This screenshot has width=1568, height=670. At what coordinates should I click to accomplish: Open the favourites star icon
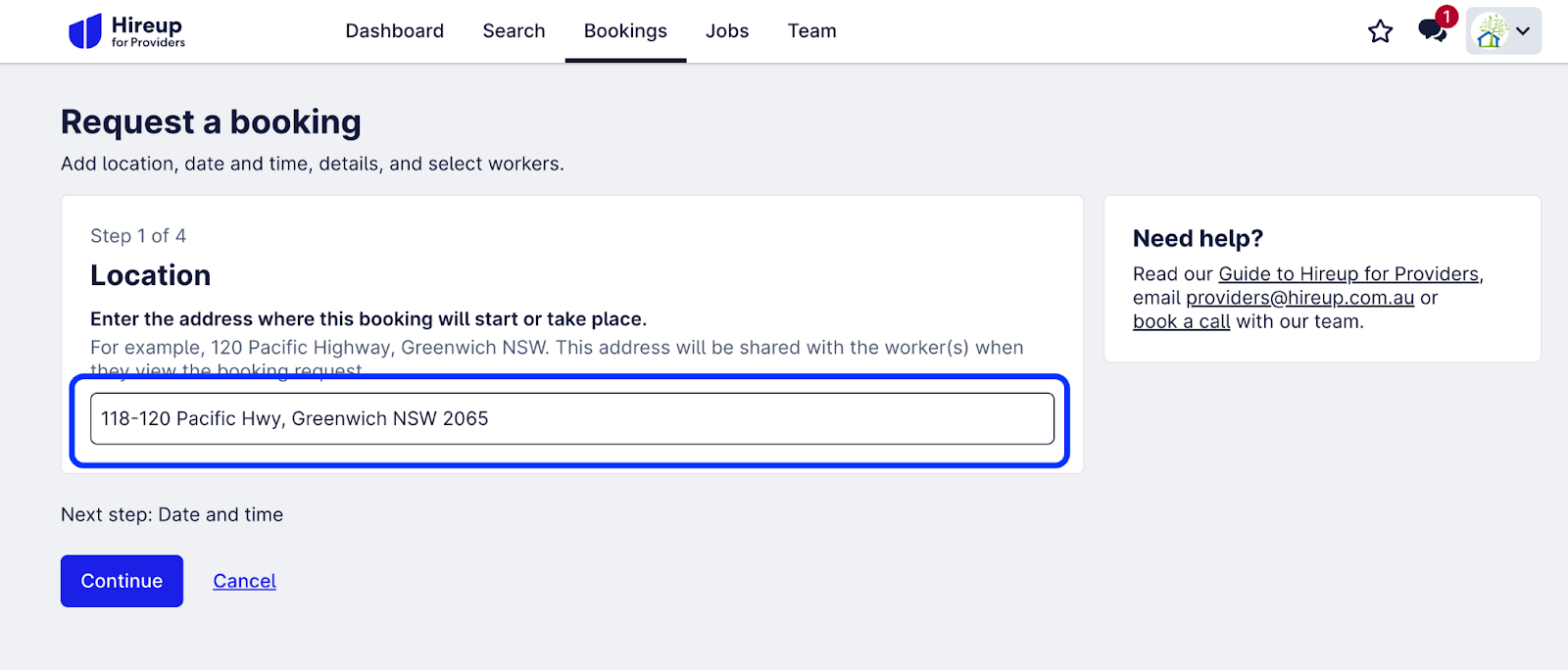tap(1380, 31)
